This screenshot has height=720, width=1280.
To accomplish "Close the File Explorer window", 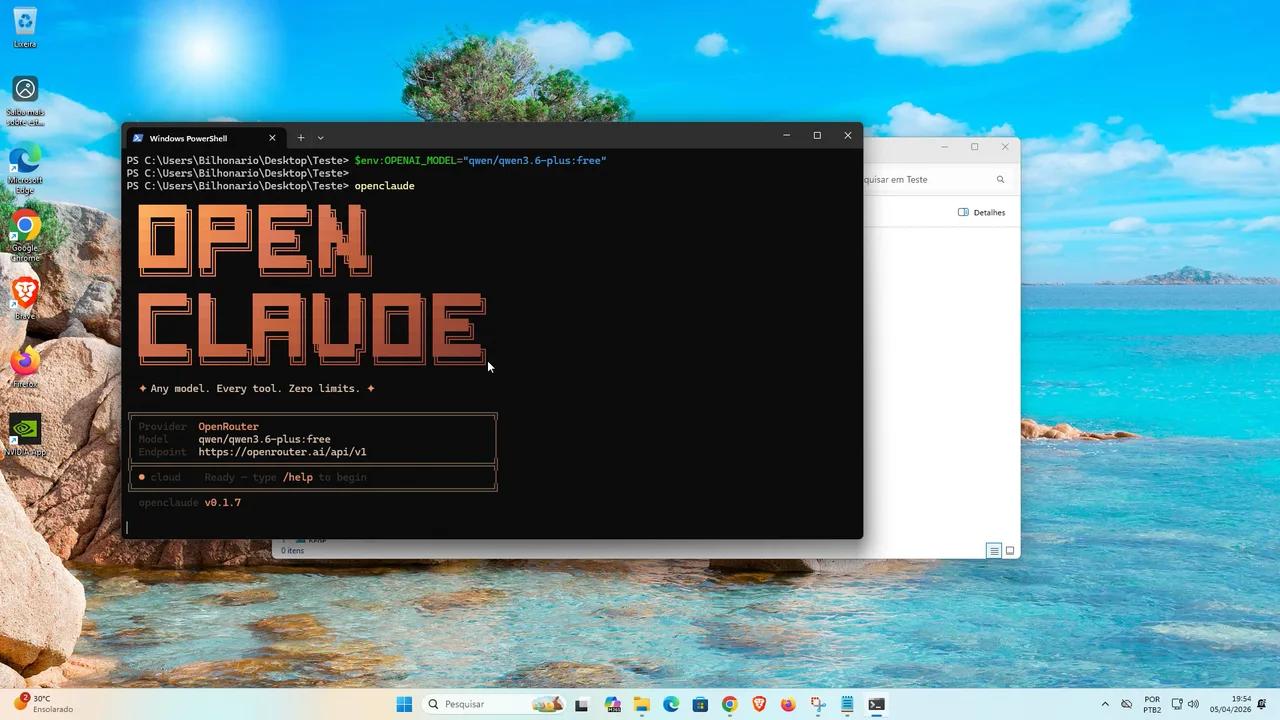I will pyautogui.click(x=1005, y=147).
